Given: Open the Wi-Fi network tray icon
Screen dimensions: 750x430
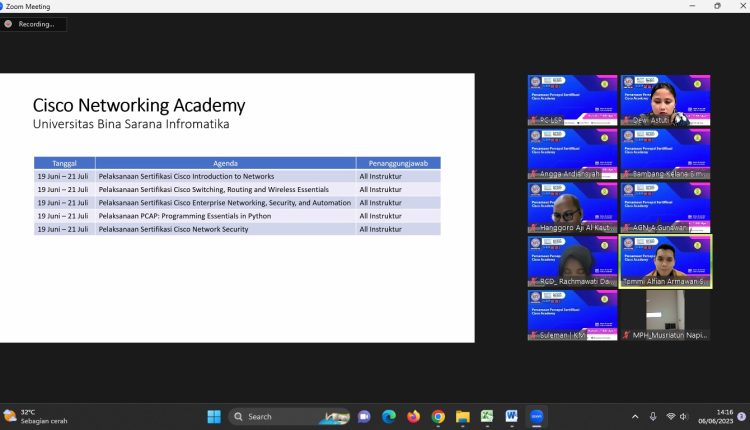Looking at the screenshot, I should point(671,417).
